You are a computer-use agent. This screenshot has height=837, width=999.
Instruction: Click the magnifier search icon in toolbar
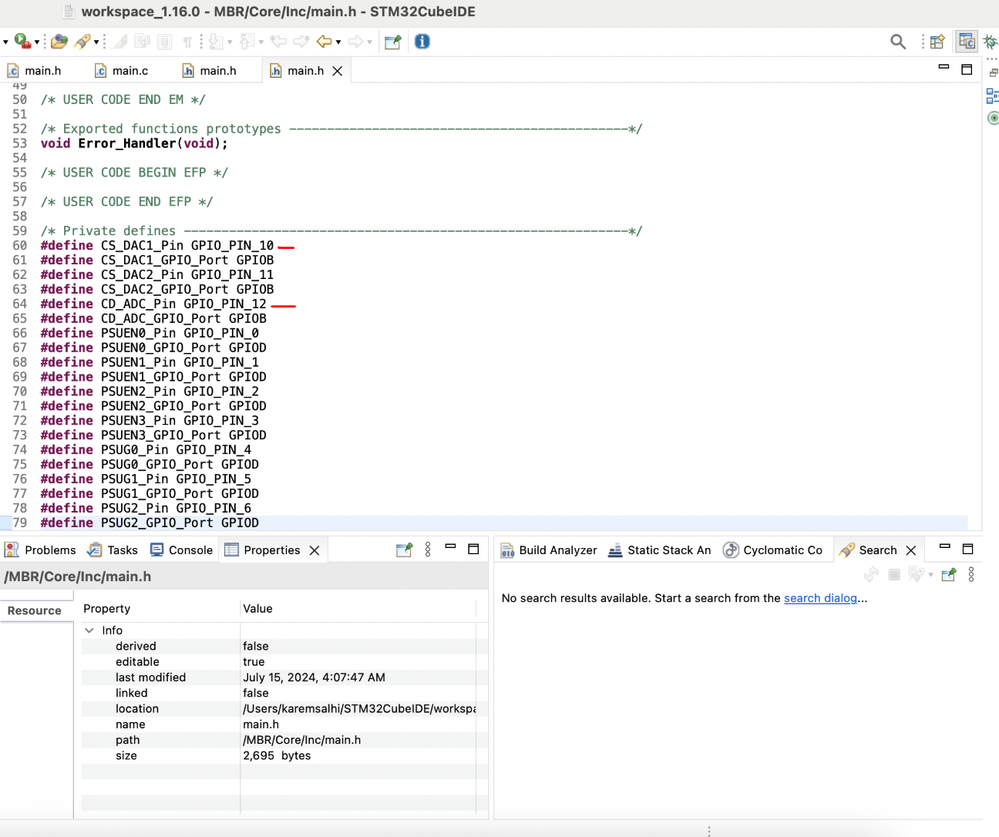(x=897, y=42)
